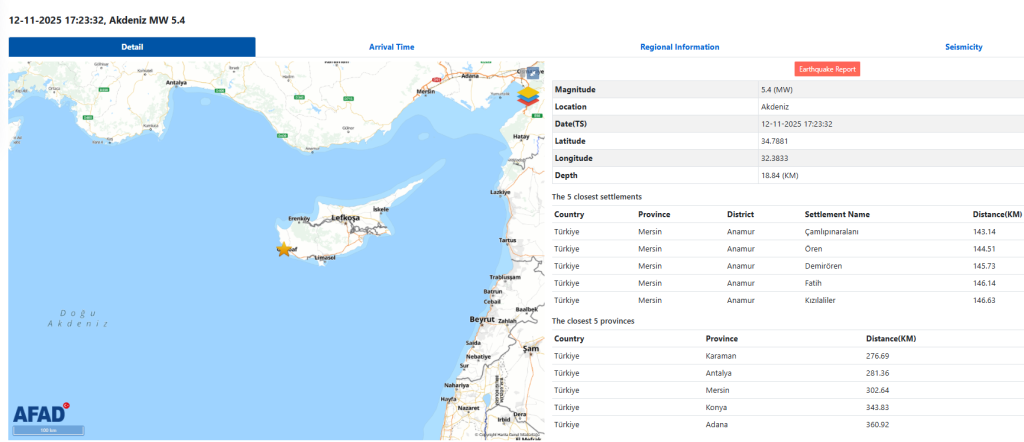Click the Antalya label on the map

point(177,83)
